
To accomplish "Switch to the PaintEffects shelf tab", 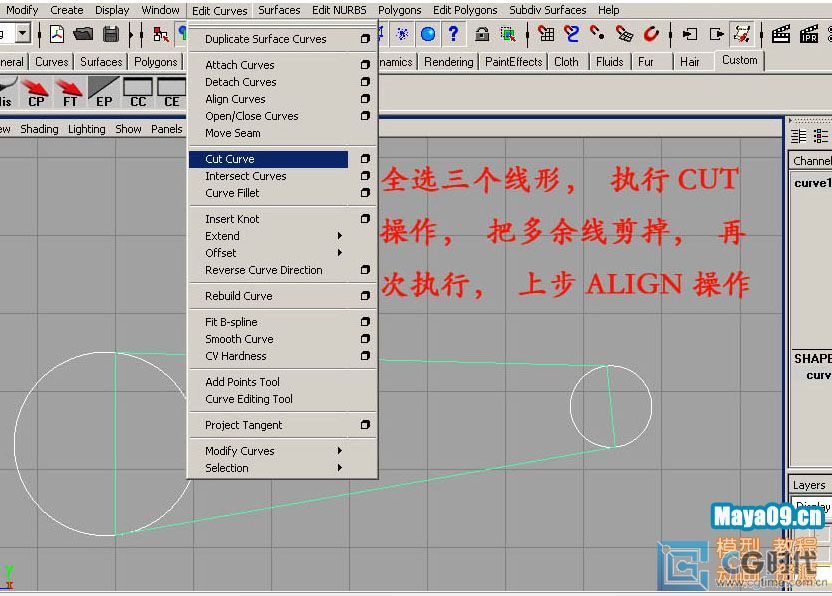I will click(514, 62).
